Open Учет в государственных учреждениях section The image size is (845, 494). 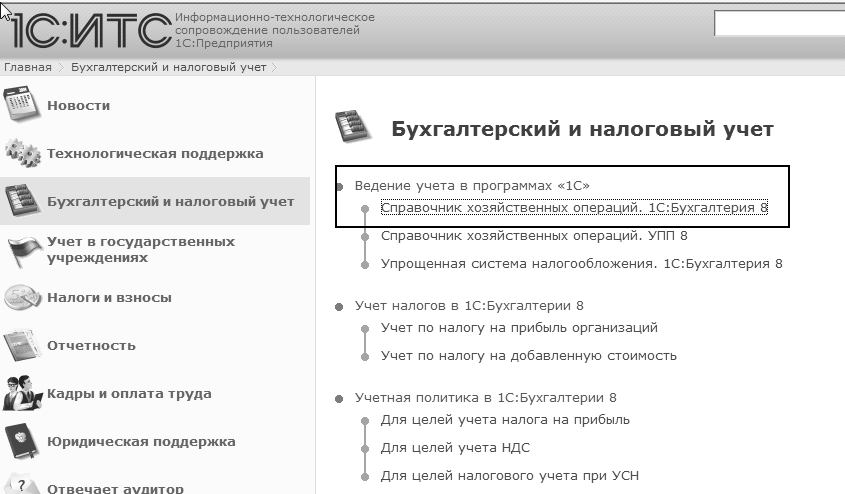point(141,249)
